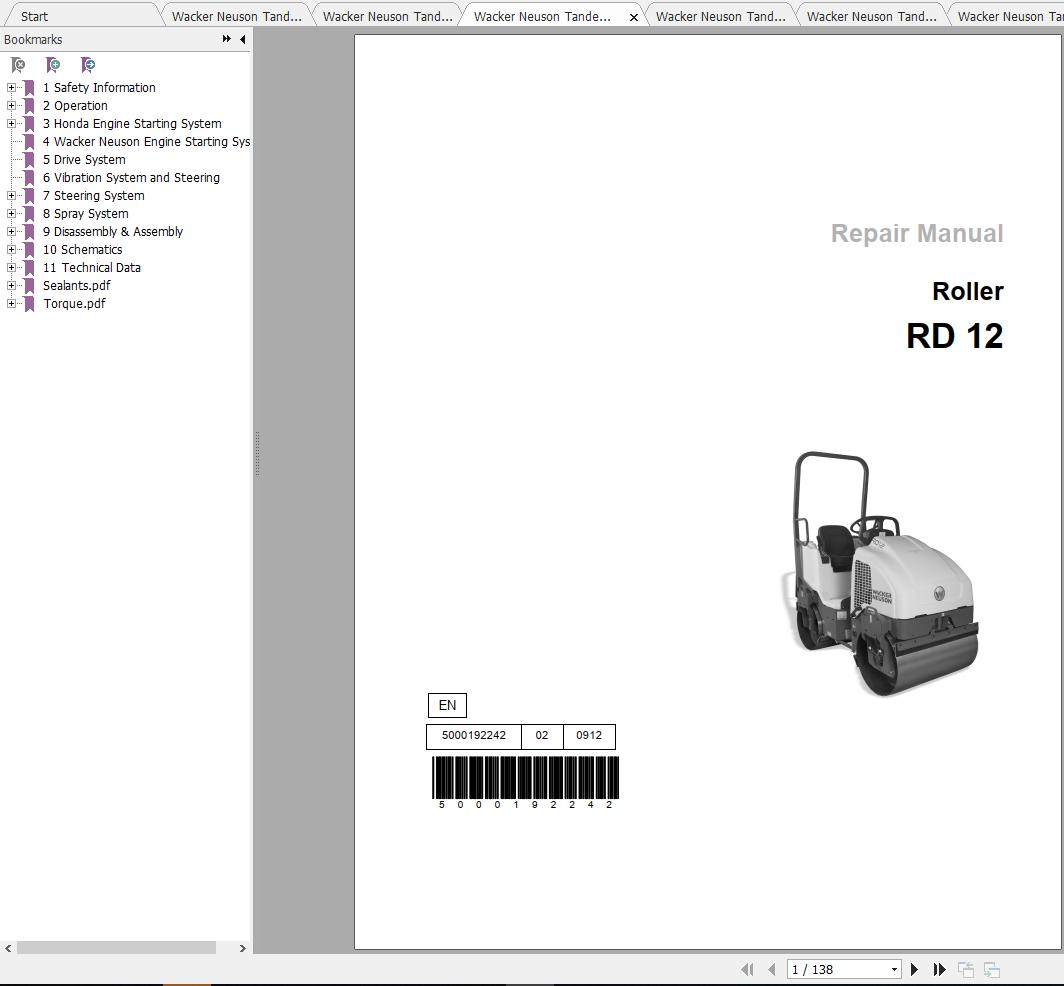Viewport: 1064px width, 986px height.
Task: Click the horizontal scrollbar of the panel
Action: pos(115,947)
